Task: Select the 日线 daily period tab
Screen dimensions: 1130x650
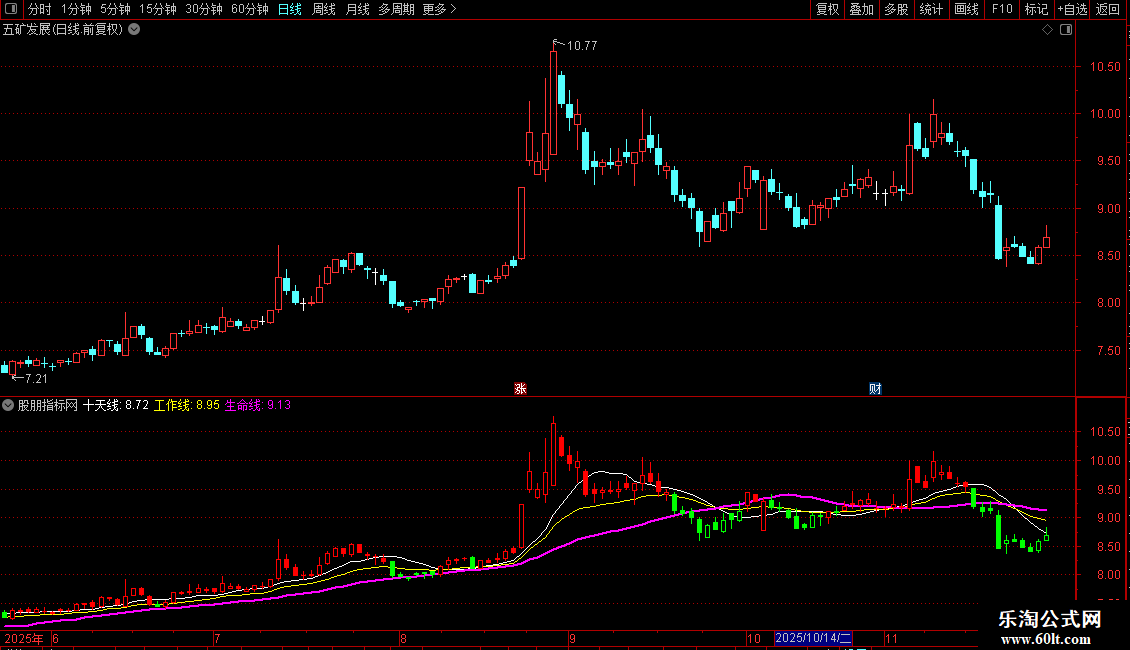Action: pos(290,9)
